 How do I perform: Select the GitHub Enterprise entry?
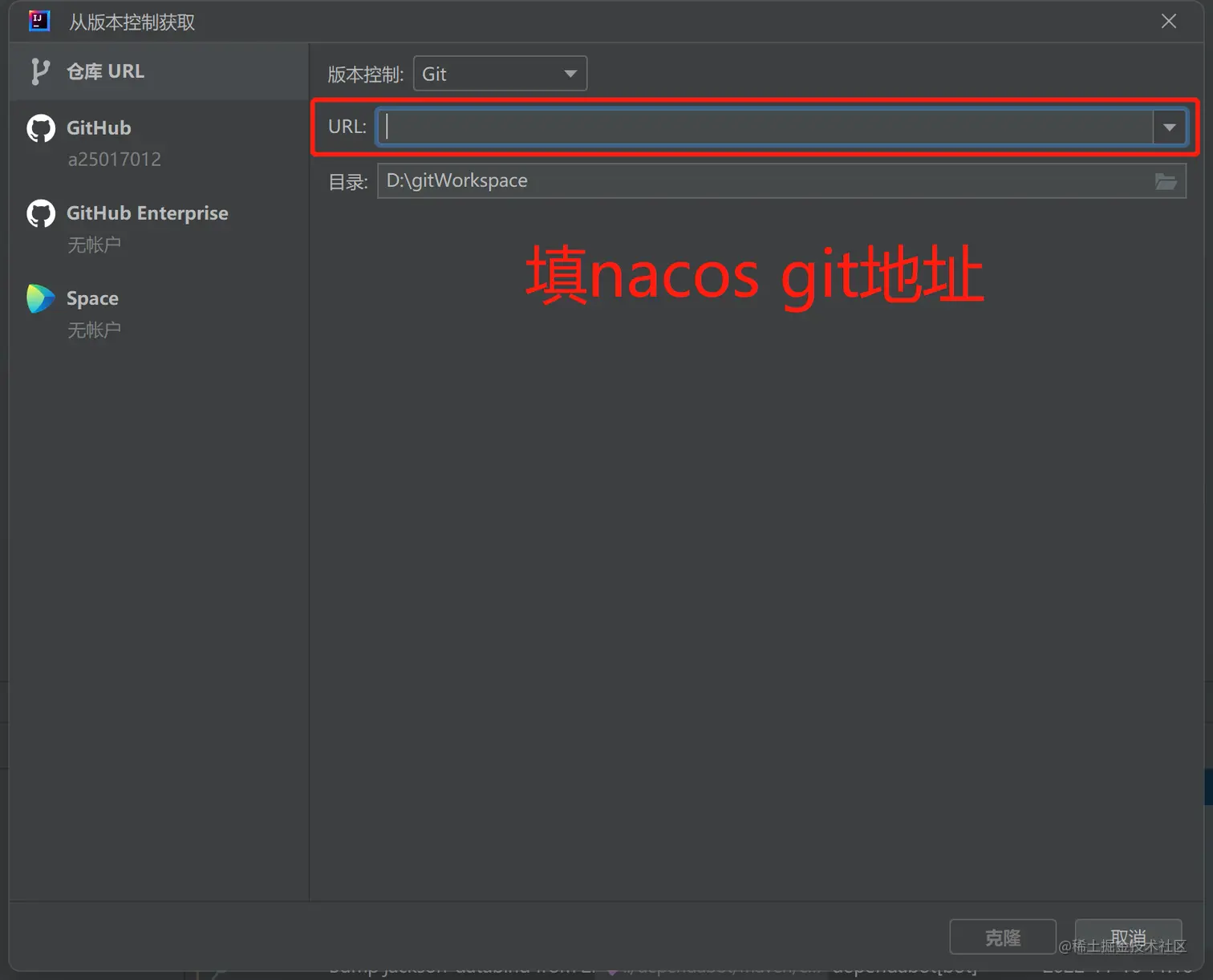coord(159,228)
